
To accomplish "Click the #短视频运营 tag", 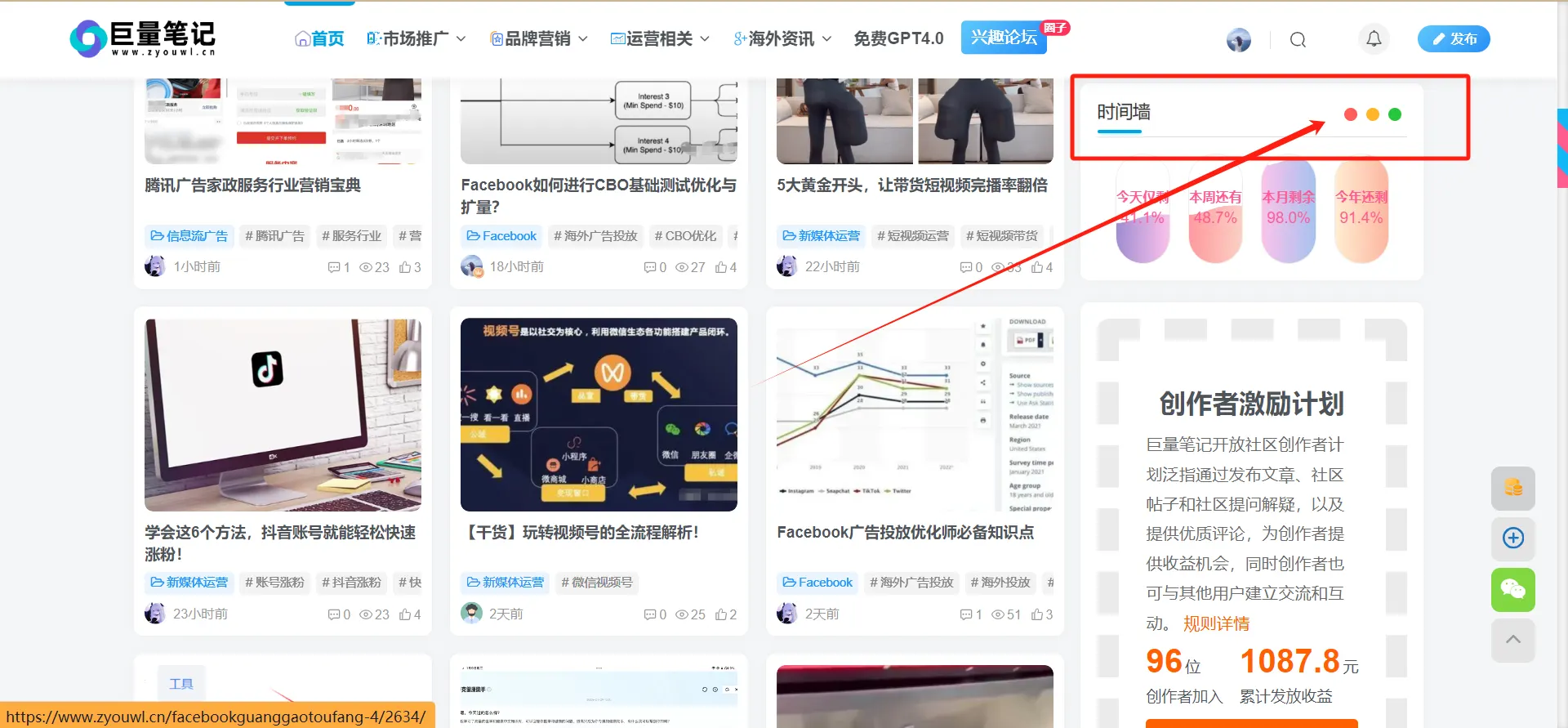I will pos(913,236).
